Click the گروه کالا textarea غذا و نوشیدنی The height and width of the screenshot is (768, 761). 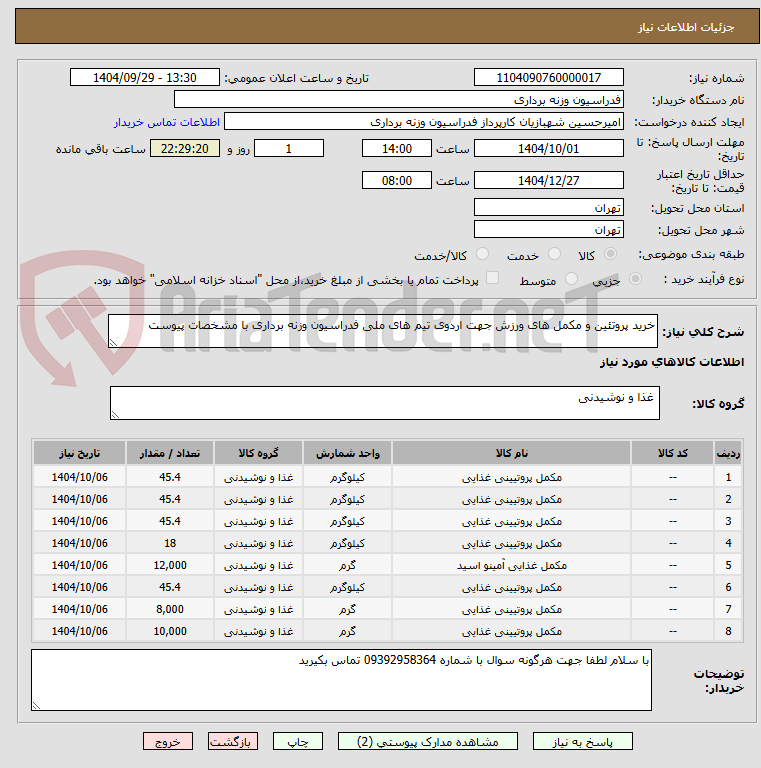coord(384,403)
